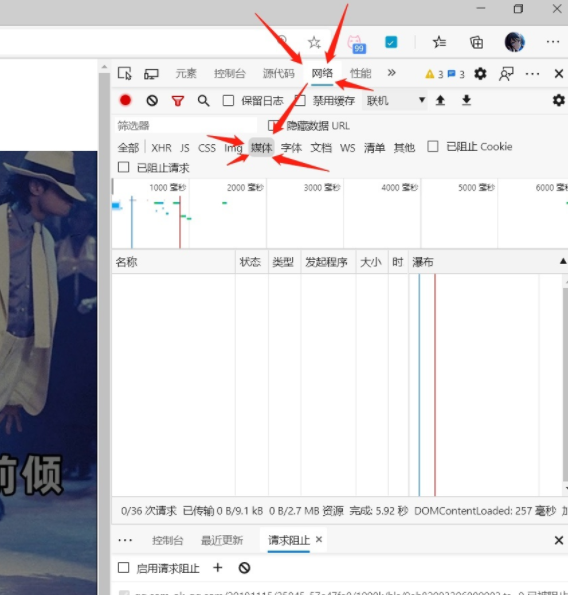568x595 pixels.
Task: Open the 联机 throttling dropdown
Action: [x=395, y=101]
